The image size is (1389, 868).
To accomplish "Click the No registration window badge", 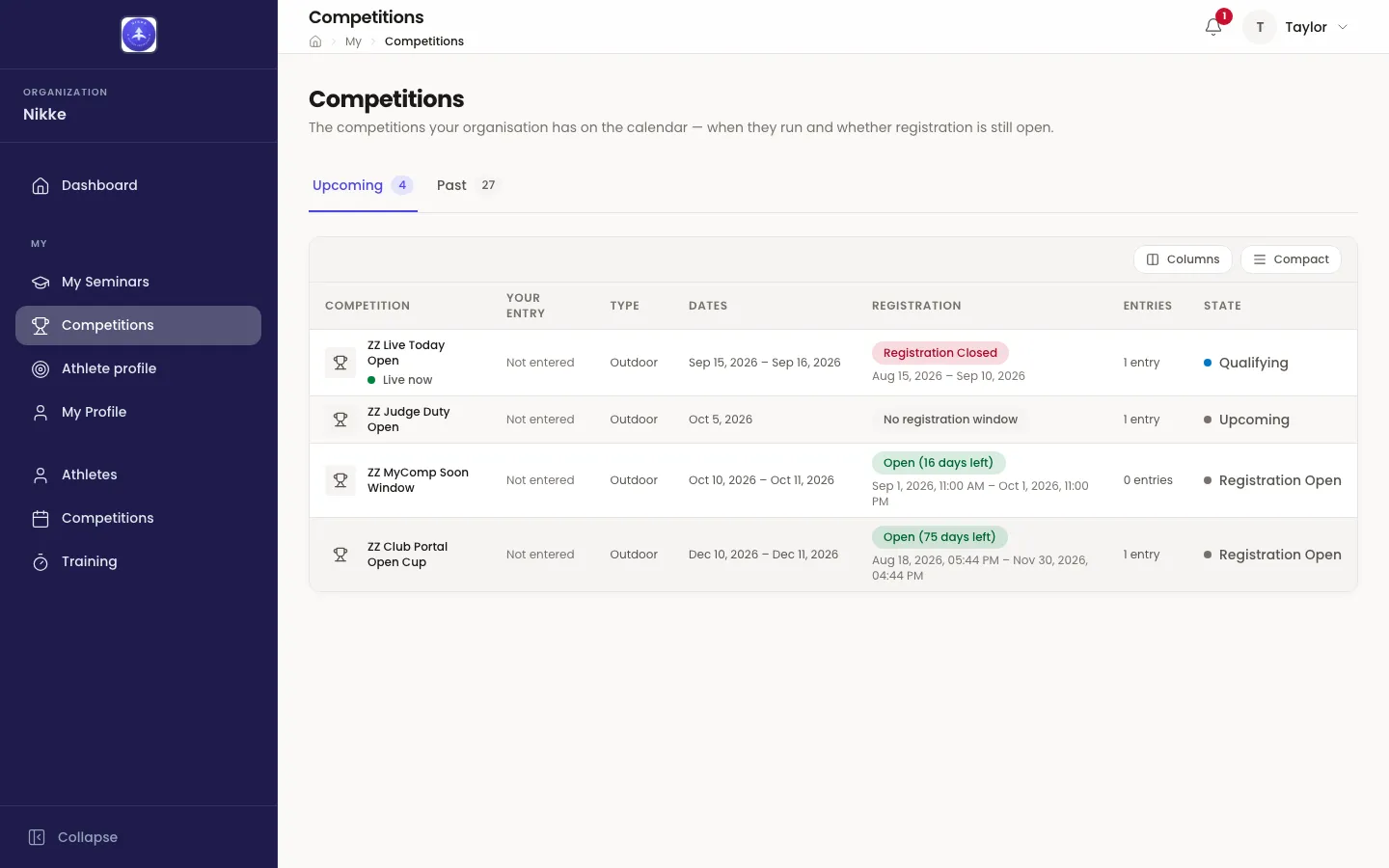I will [x=950, y=420].
